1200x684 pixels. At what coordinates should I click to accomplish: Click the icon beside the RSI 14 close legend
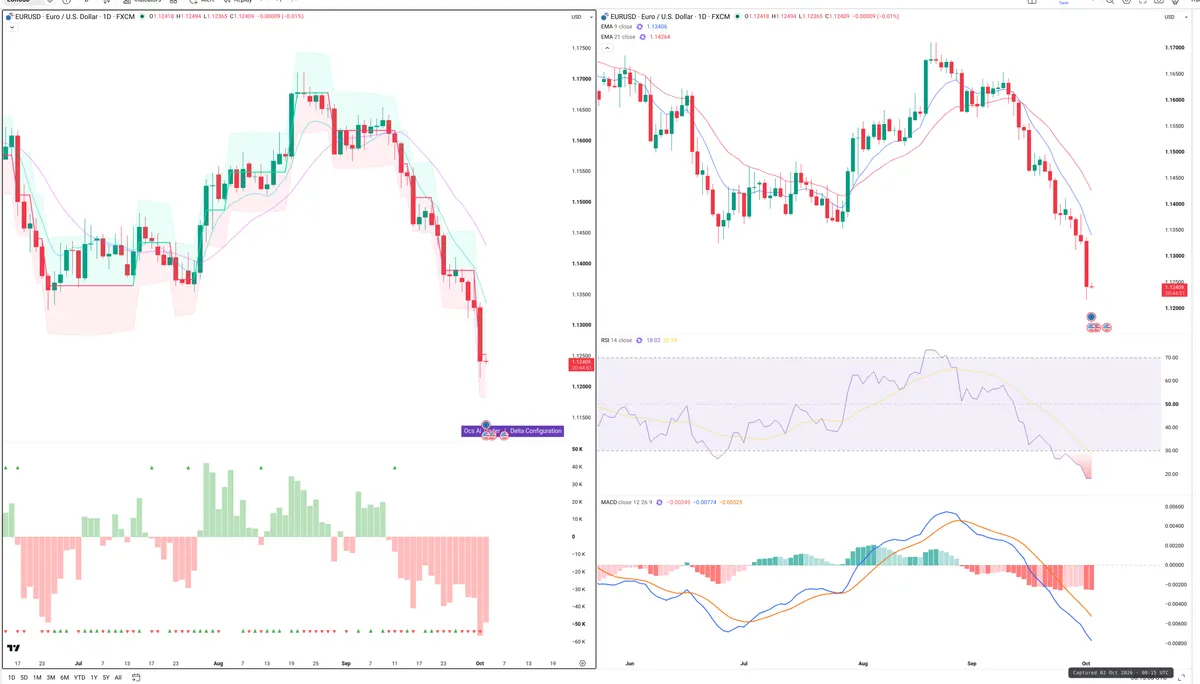640,340
